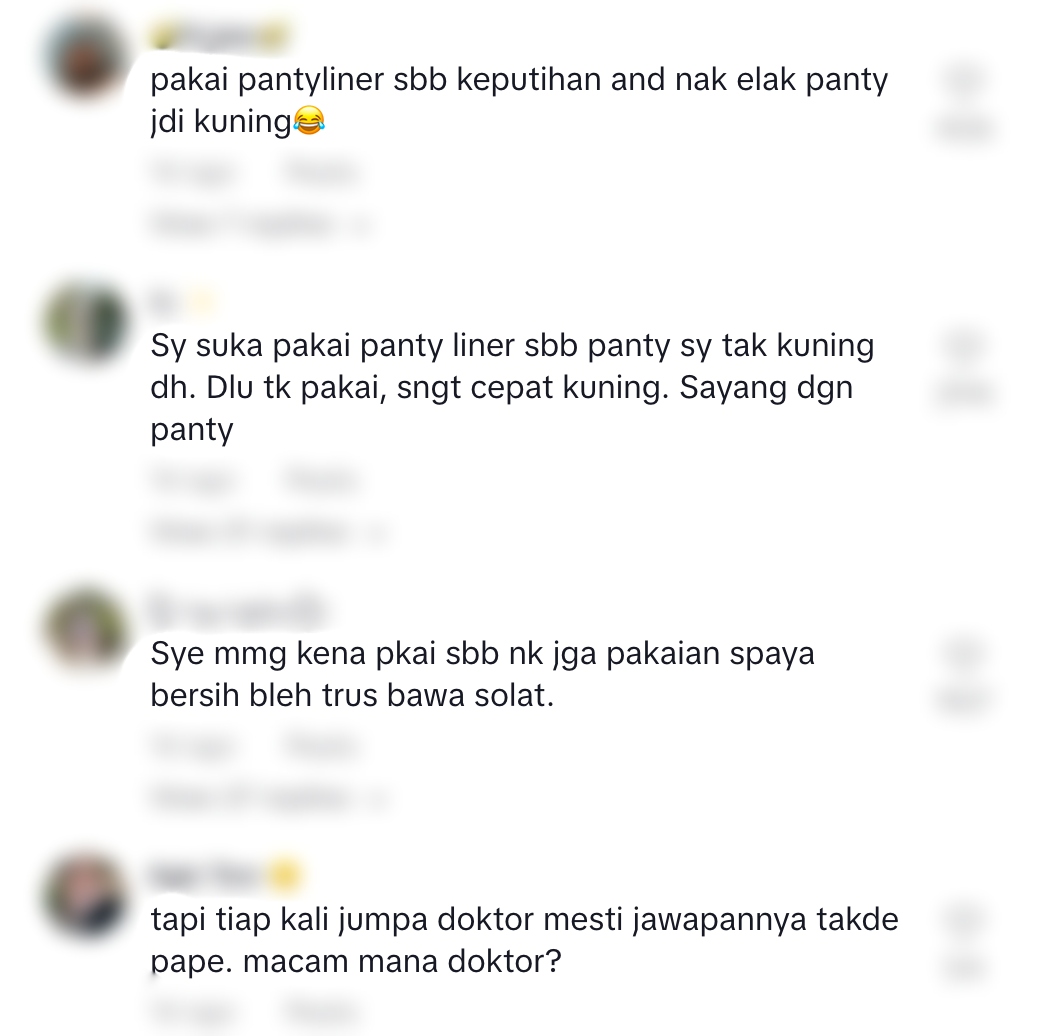The image size is (1044, 1036).
Task: Like the 'Sy suka pakai panty liner' comment
Action: click(965, 346)
